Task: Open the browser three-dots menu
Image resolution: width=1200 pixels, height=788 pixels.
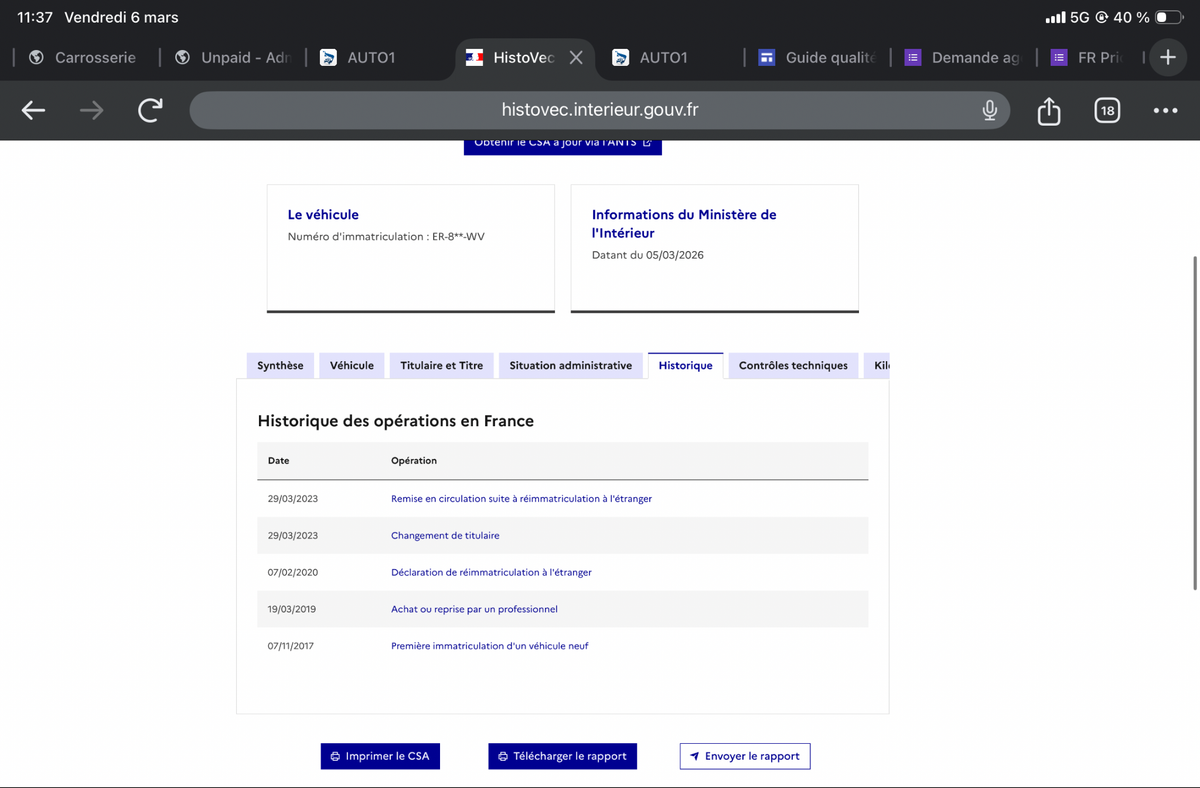Action: coord(1165,111)
